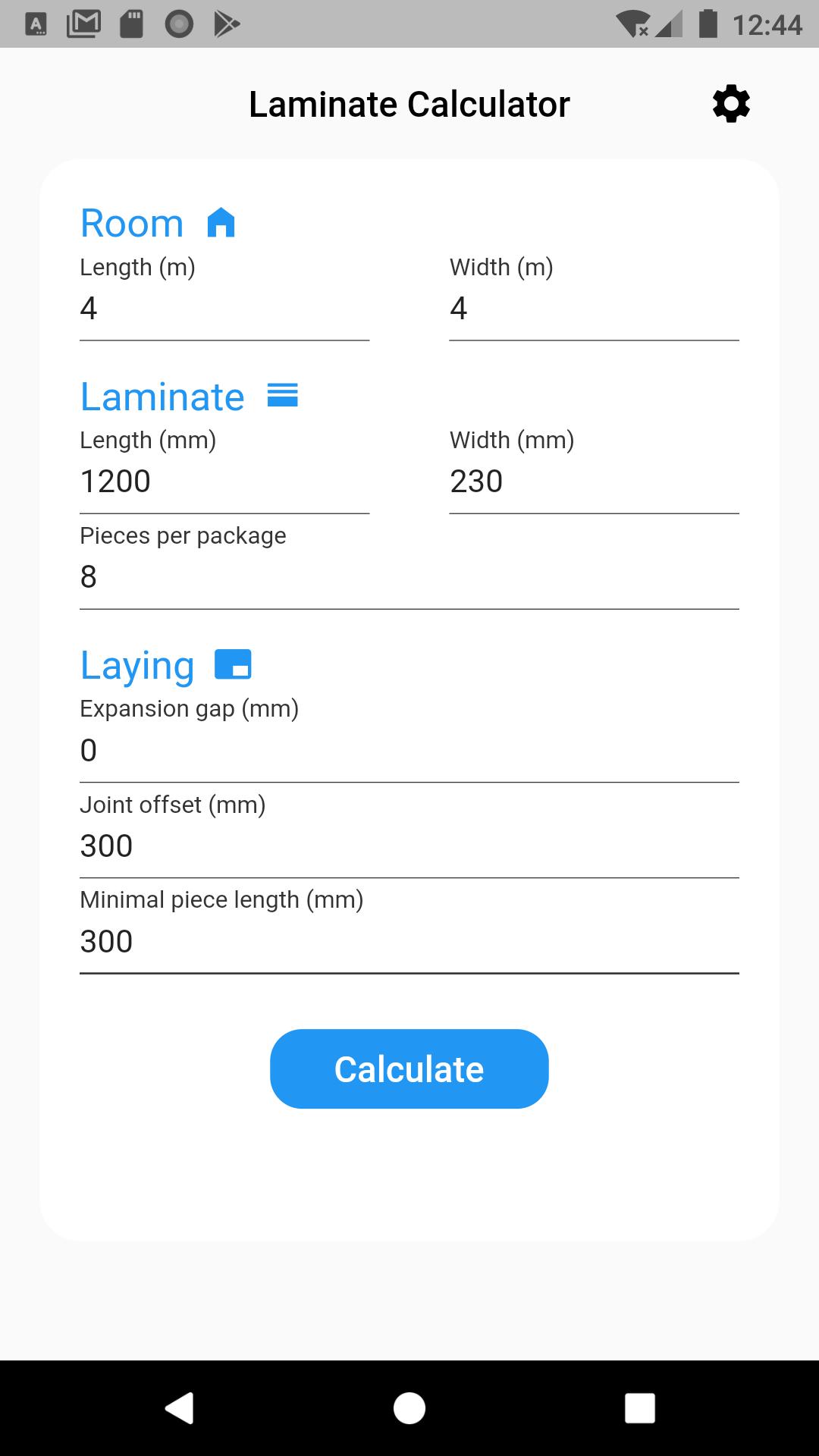Tap the Gmail notification icon in status bar
The height and width of the screenshot is (1456, 819).
tap(83, 24)
